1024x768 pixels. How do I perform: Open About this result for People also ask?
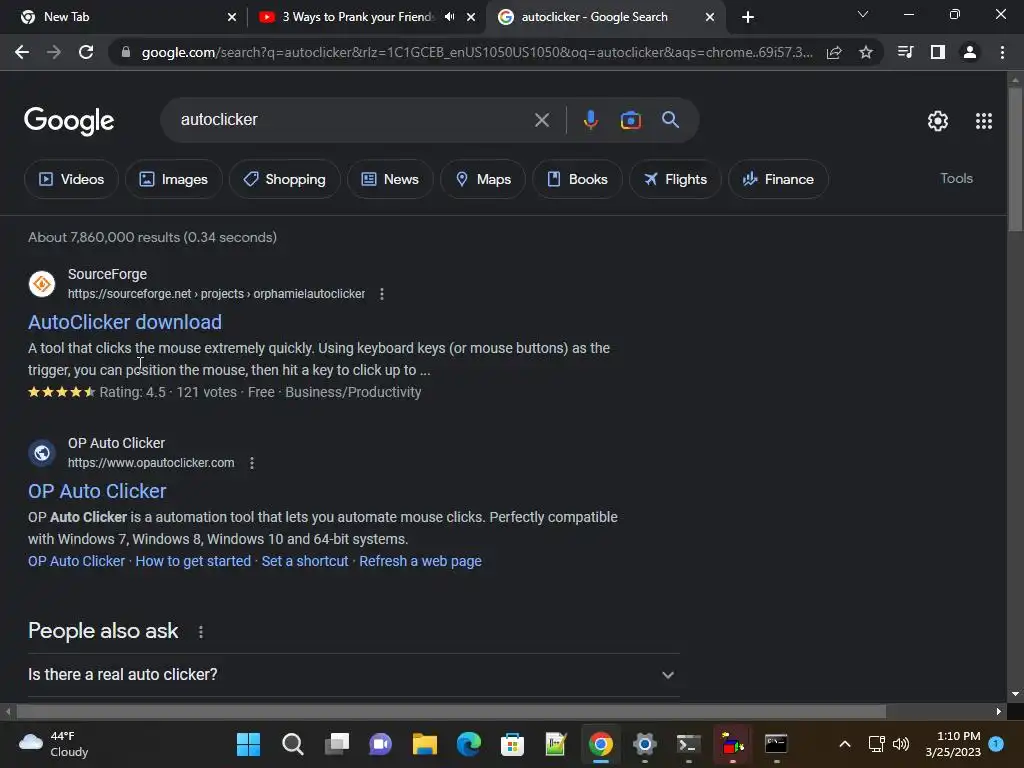coord(201,632)
